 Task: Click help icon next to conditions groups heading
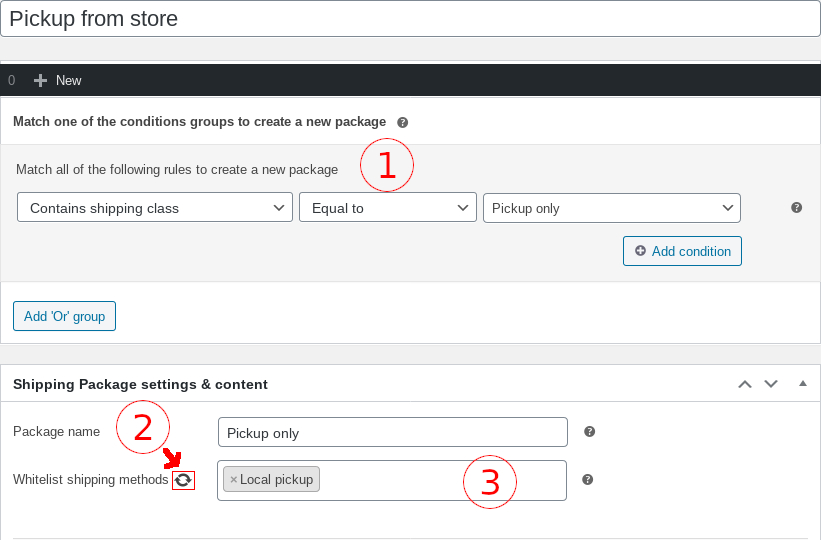402,122
